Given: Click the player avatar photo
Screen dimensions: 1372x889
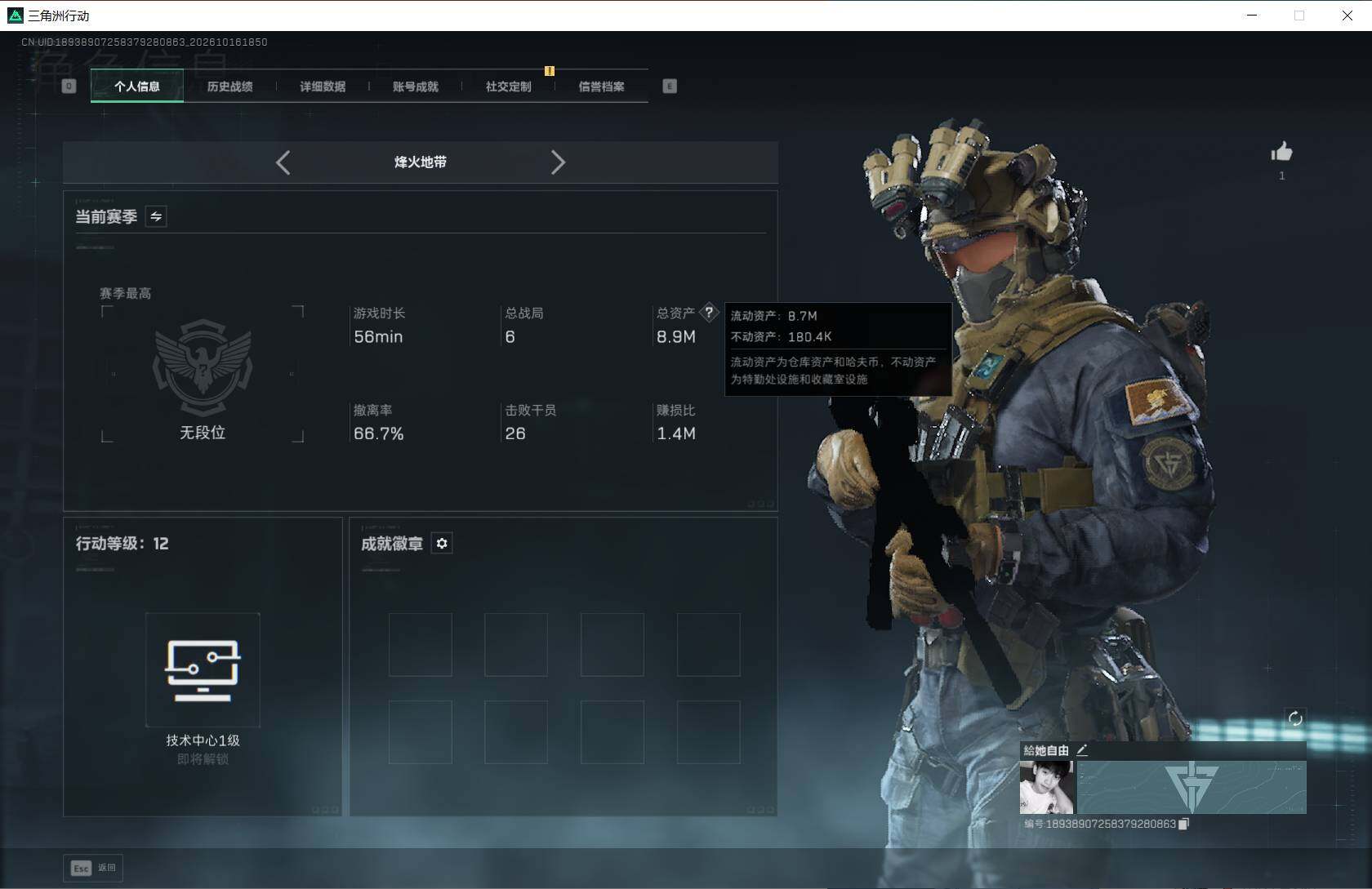Looking at the screenshot, I should pos(1047,787).
